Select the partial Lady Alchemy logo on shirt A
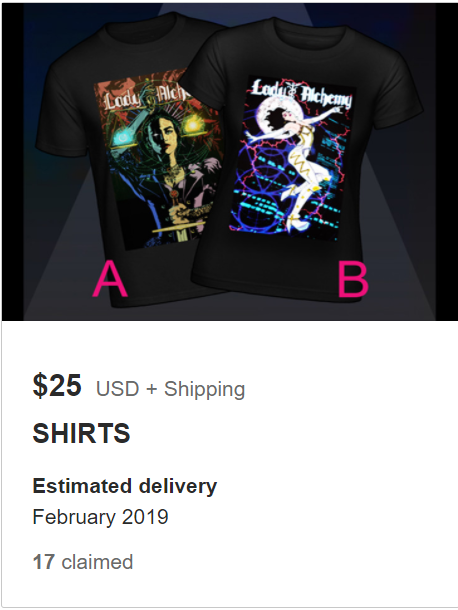 146,97
